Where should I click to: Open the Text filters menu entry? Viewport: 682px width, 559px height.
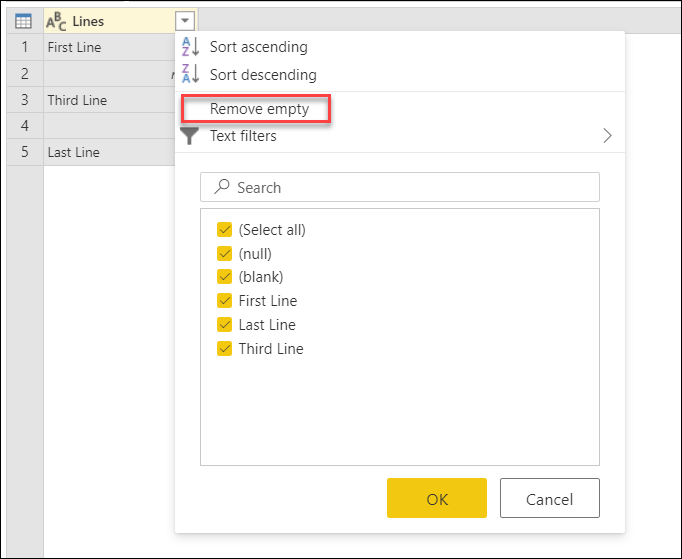tap(400, 136)
